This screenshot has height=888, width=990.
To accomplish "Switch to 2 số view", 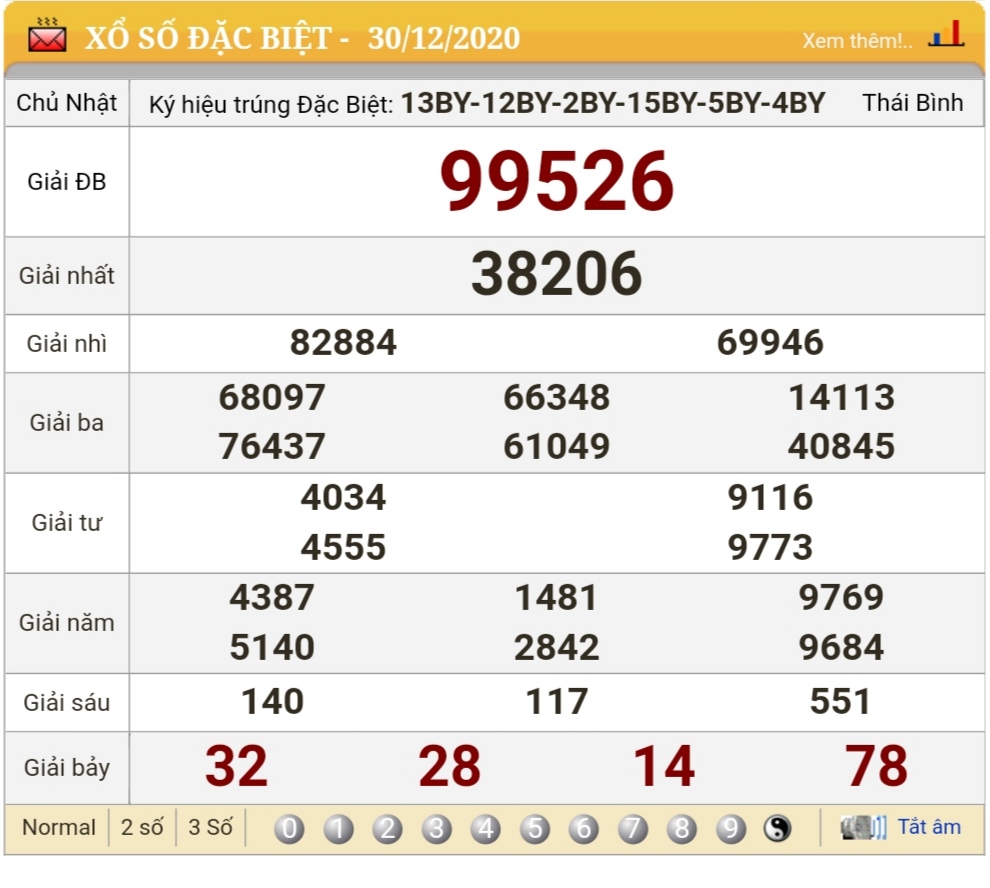I will 142,828.
